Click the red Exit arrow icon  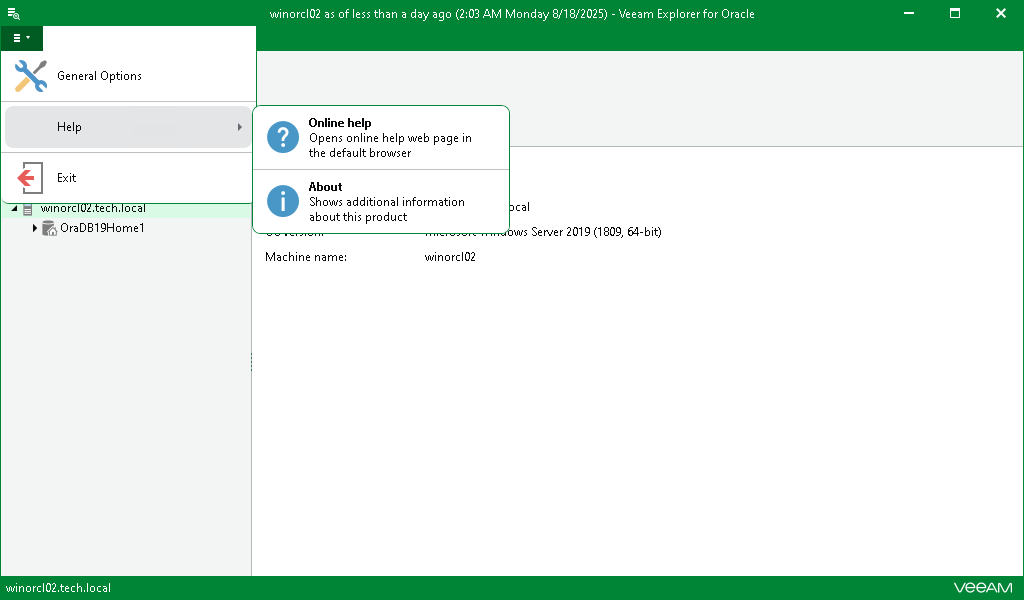[x=29, y=177]
